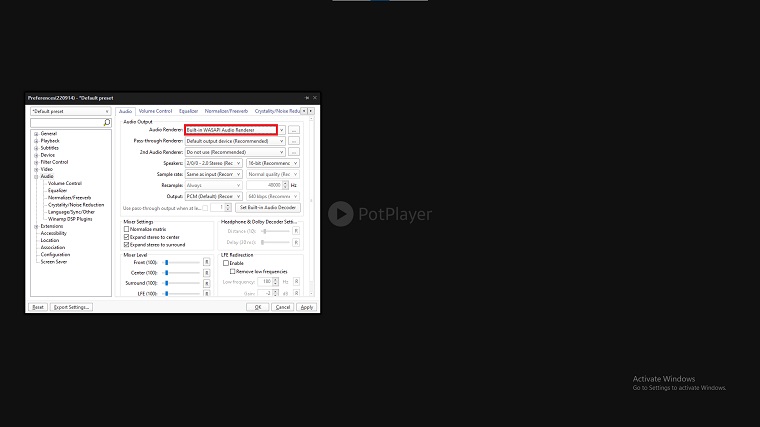
Task: Select Winamp DSP Plugins in tree
Action: point(70,219)
